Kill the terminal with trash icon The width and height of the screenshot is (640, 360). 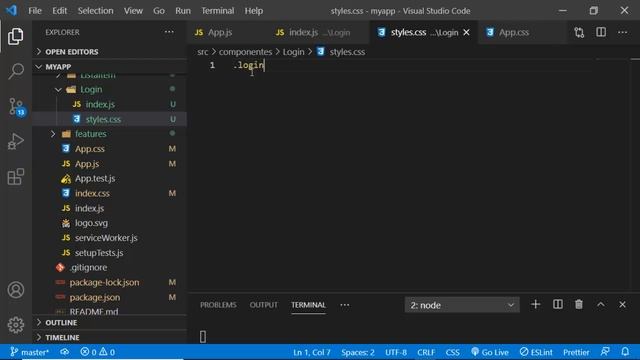coord(579,304)
